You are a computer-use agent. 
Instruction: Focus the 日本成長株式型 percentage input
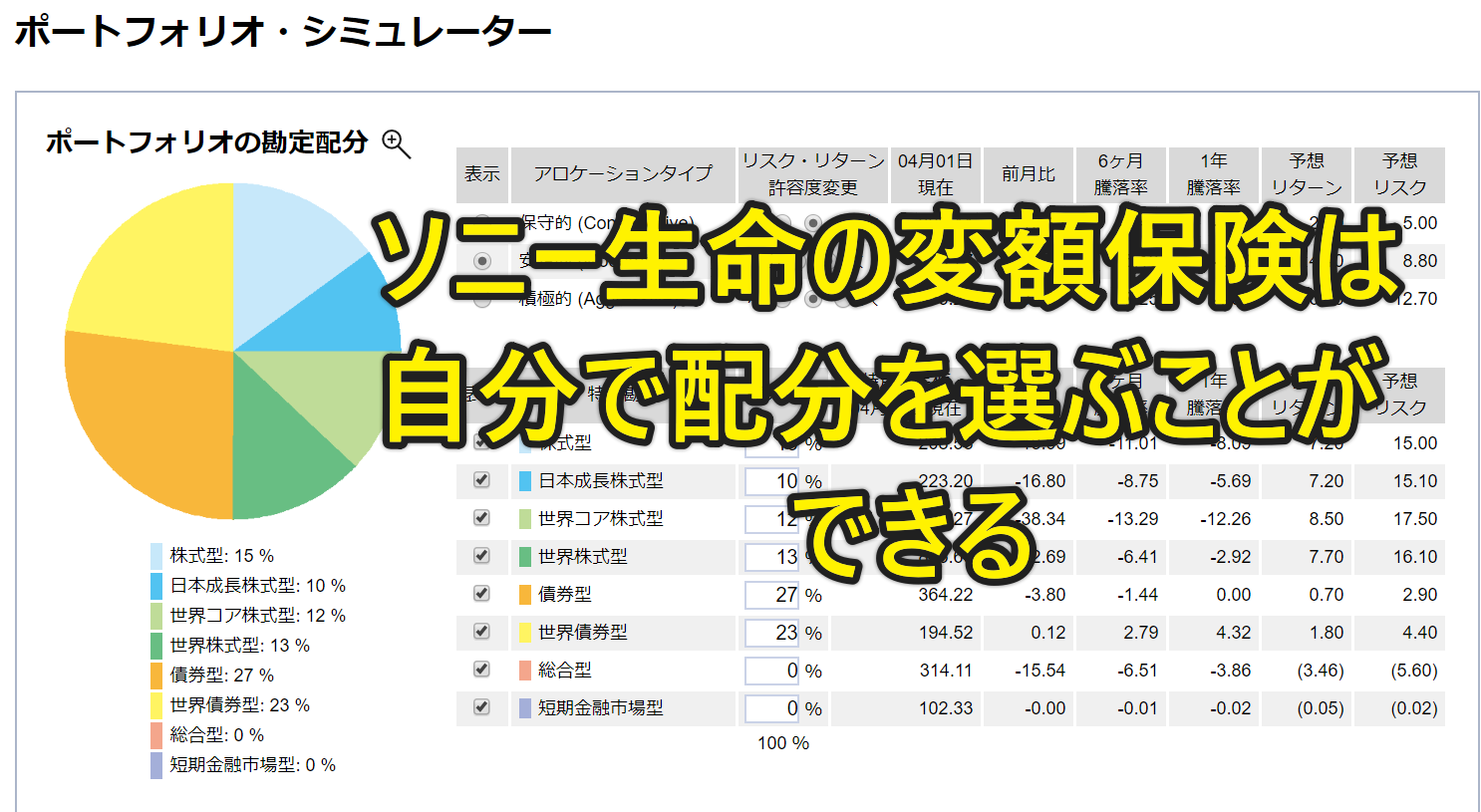pyautogui.click(x=772, y=481)
